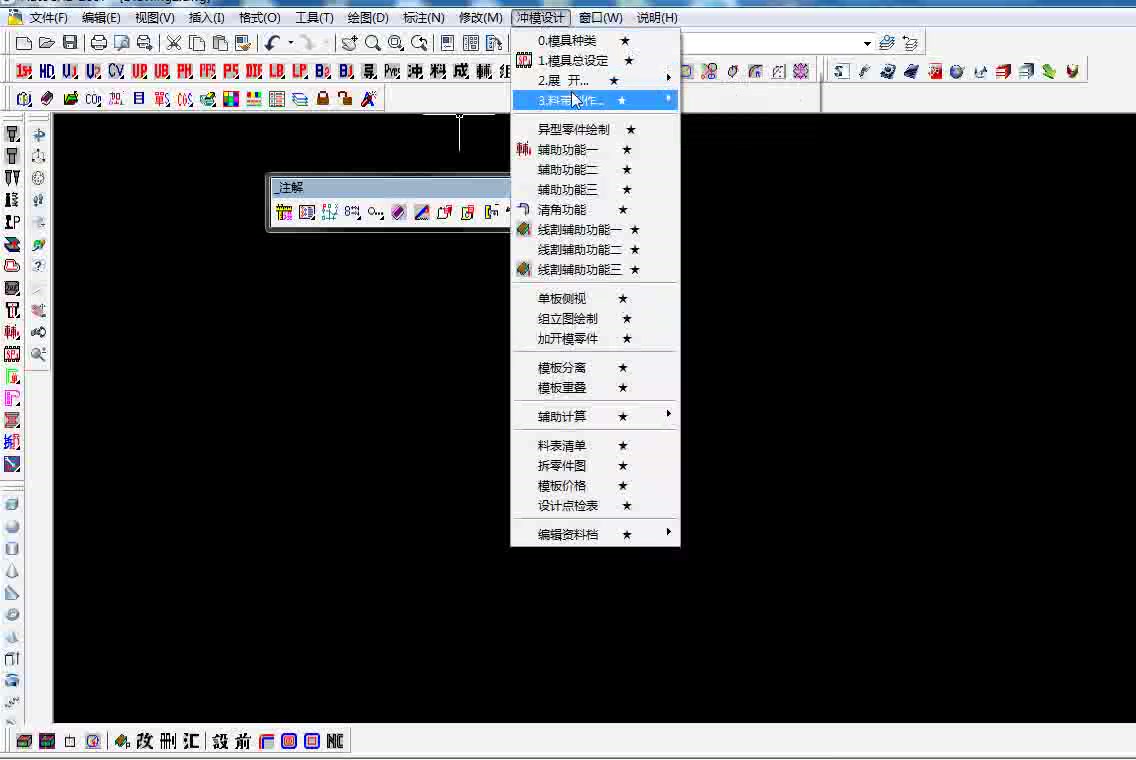
Task: Toggle the open padlock icon on the second toolbar
Action: coord(343,98)
